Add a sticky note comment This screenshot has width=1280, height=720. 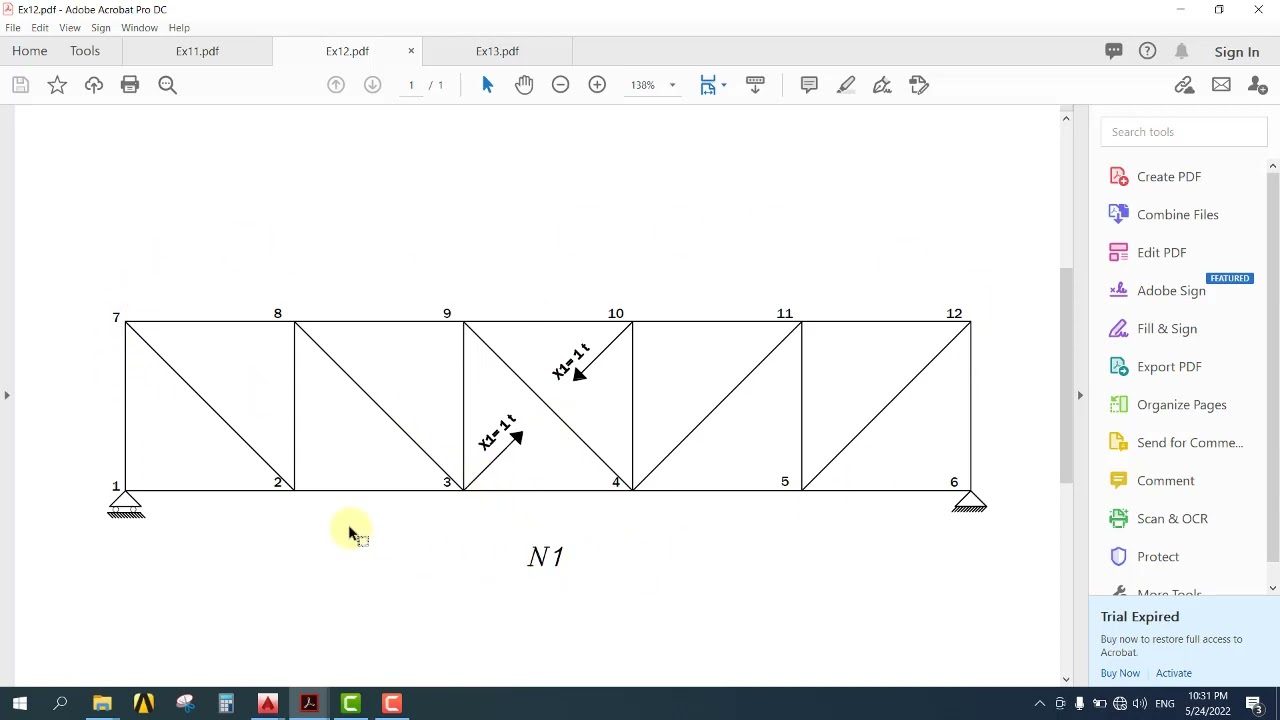pyautogui.click(x=809, y=85)
